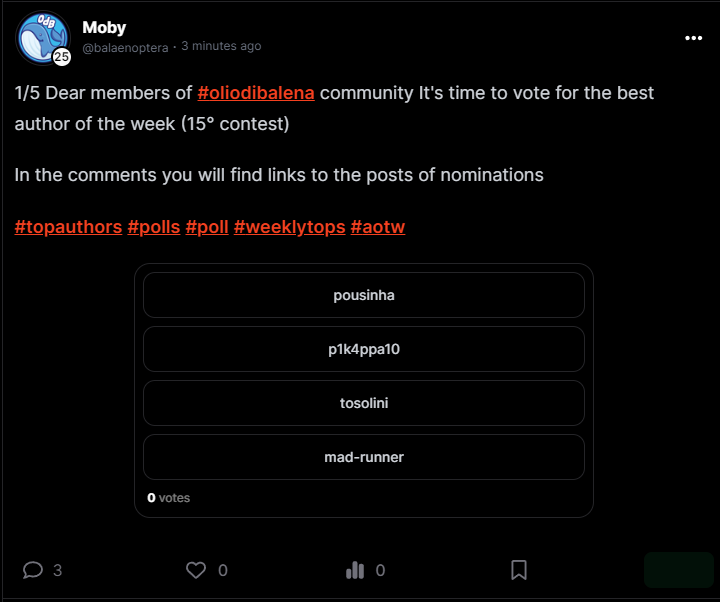Bookmark this post
The image size is (720, 602).
519,570
